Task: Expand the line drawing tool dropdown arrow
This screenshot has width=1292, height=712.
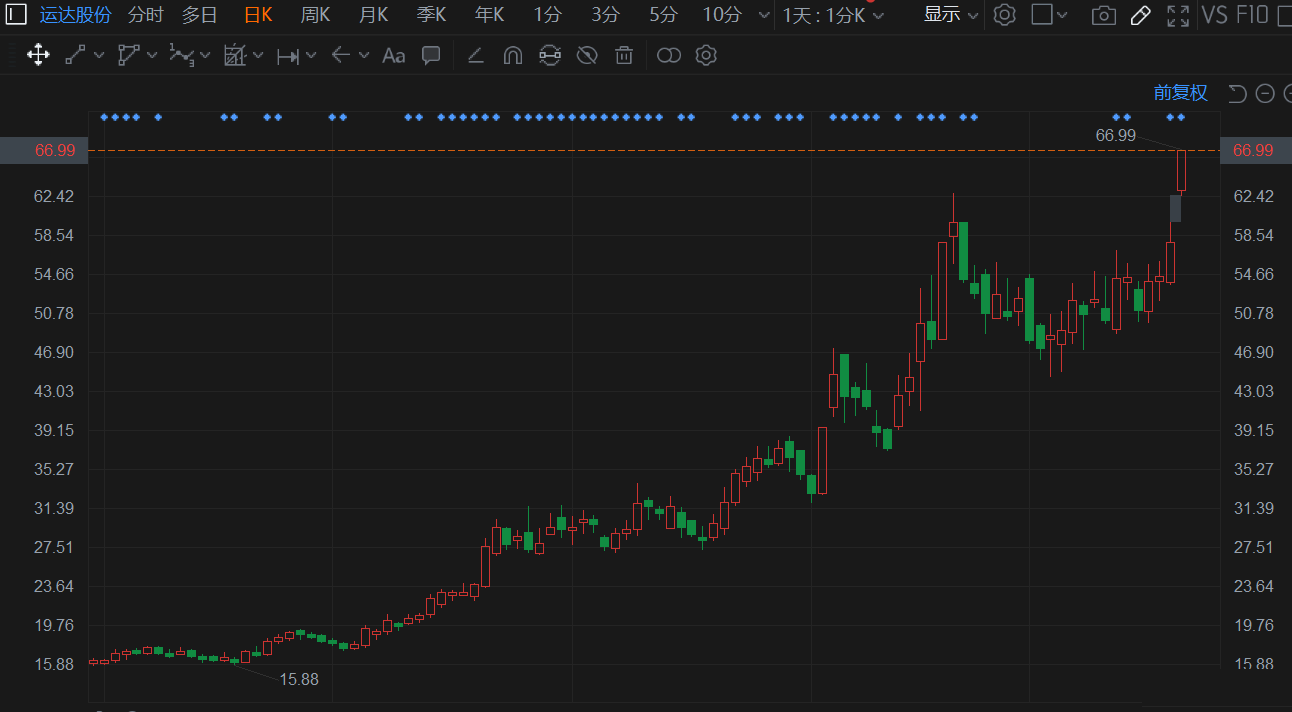Action: click(x=99, y=55)
